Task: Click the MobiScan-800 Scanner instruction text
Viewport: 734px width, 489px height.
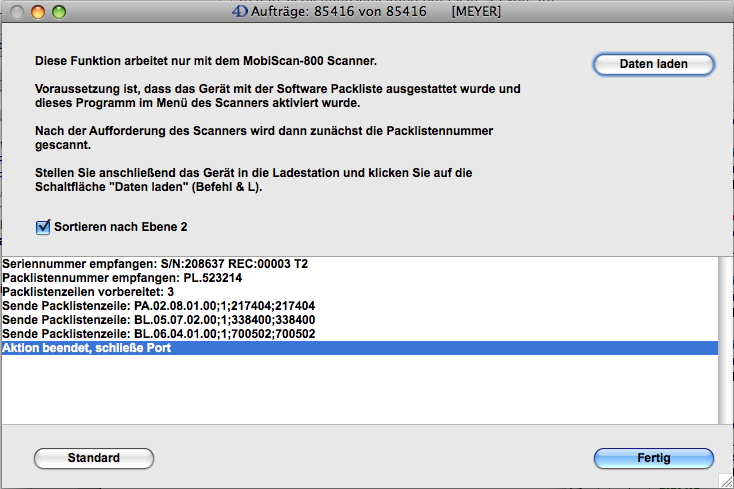Action: (x=205, y=61)
